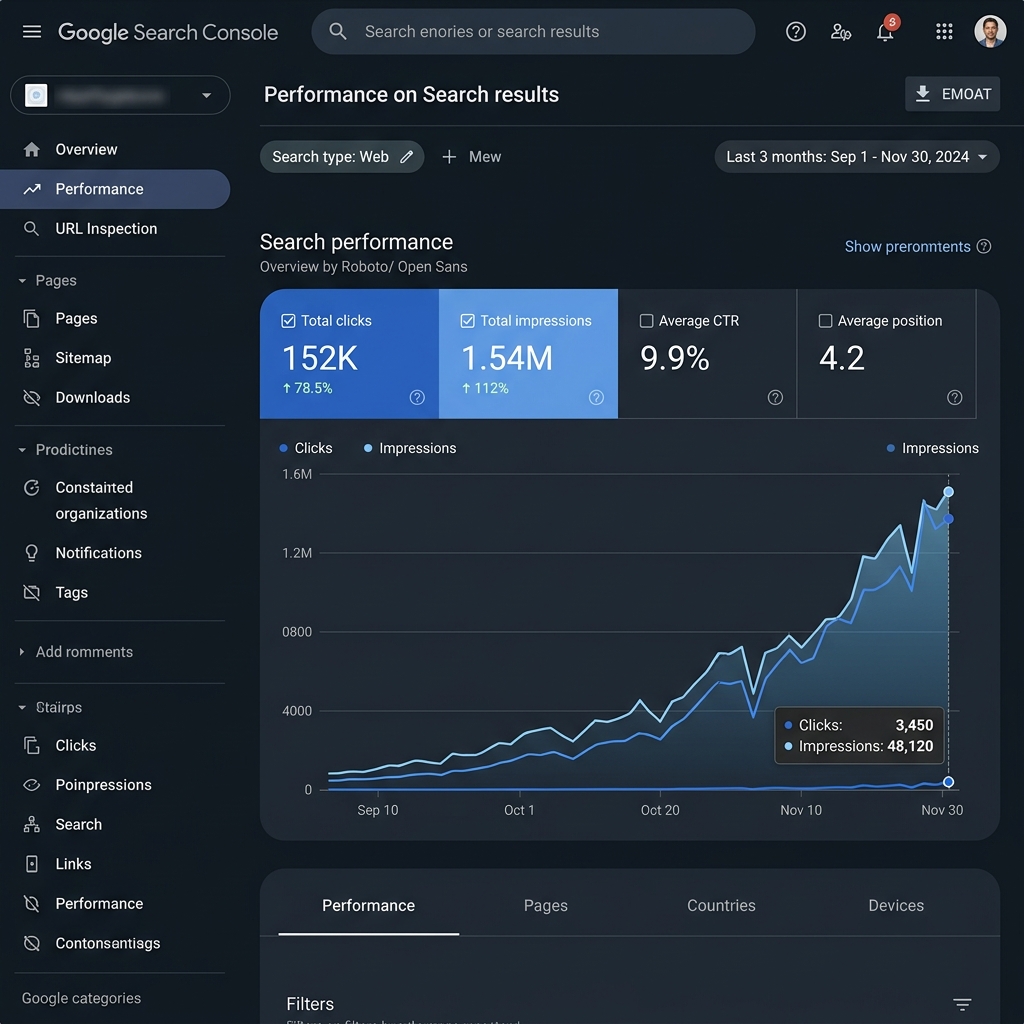Click the eye icon beside Poinpressions
The width and height of the screenshot is (1024, 1024).
31,785
